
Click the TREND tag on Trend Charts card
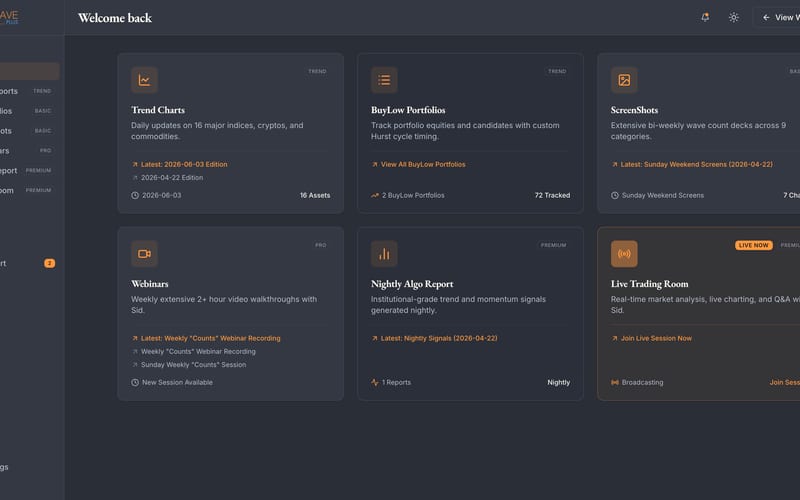tap(317, 71)
